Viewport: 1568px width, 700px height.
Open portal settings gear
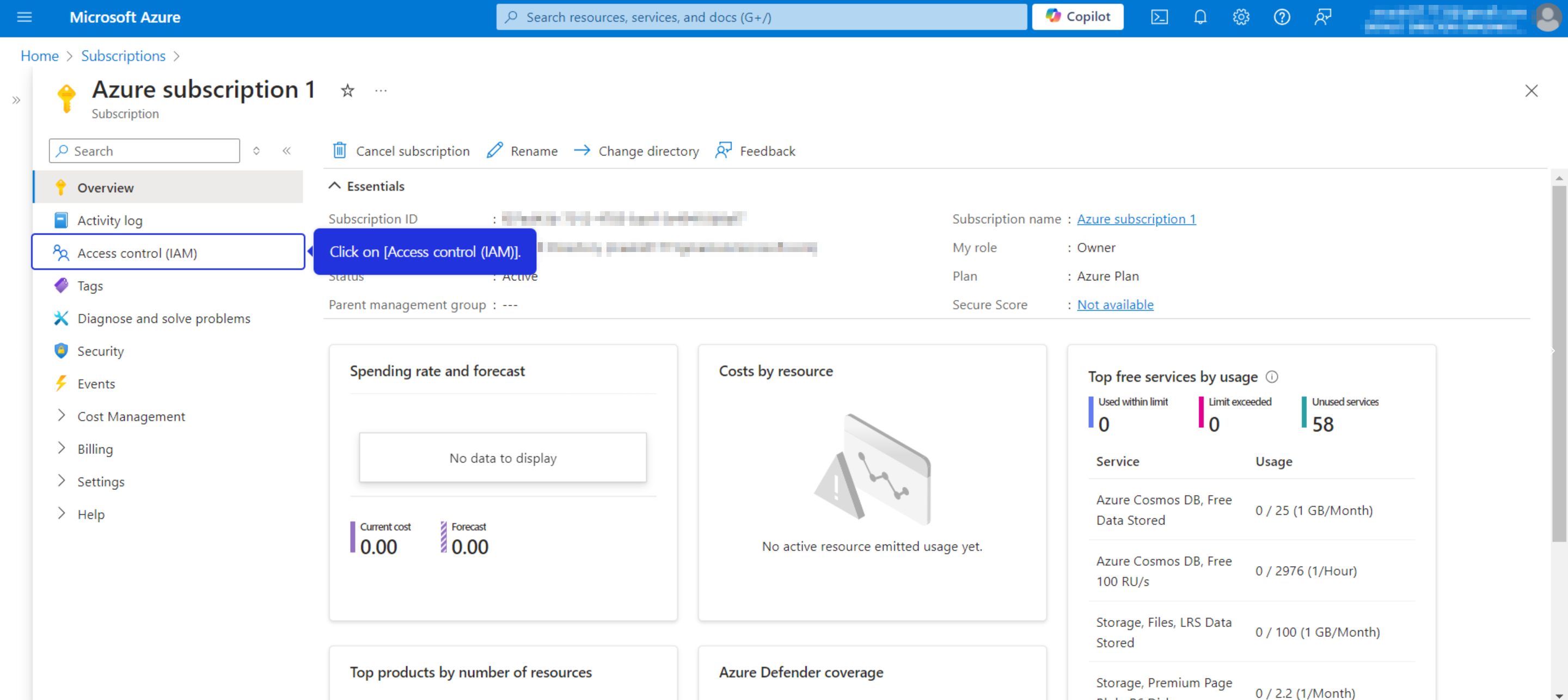[1241, 17]
